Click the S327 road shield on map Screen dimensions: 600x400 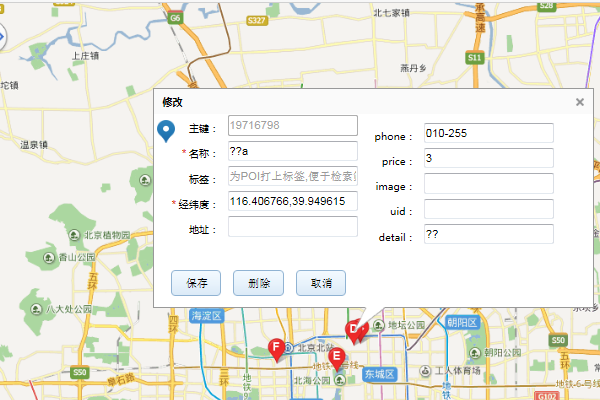click(x=256, y=21)
